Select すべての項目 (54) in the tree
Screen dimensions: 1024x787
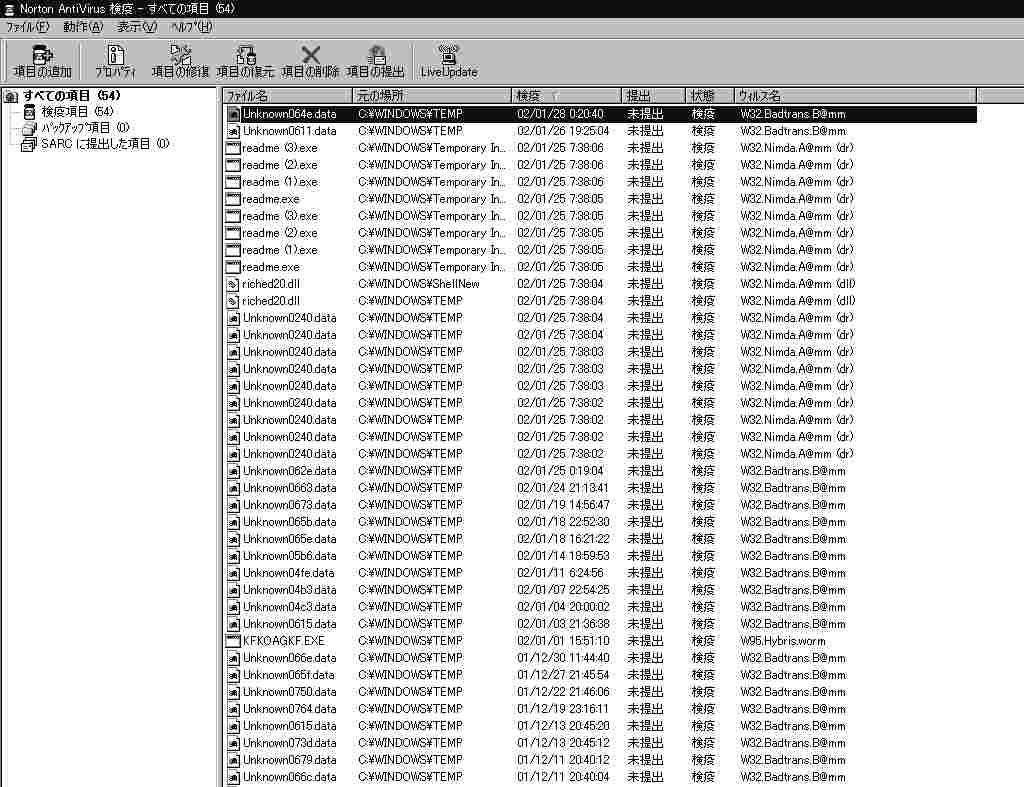pyautogui.click(x=71, y=96)
